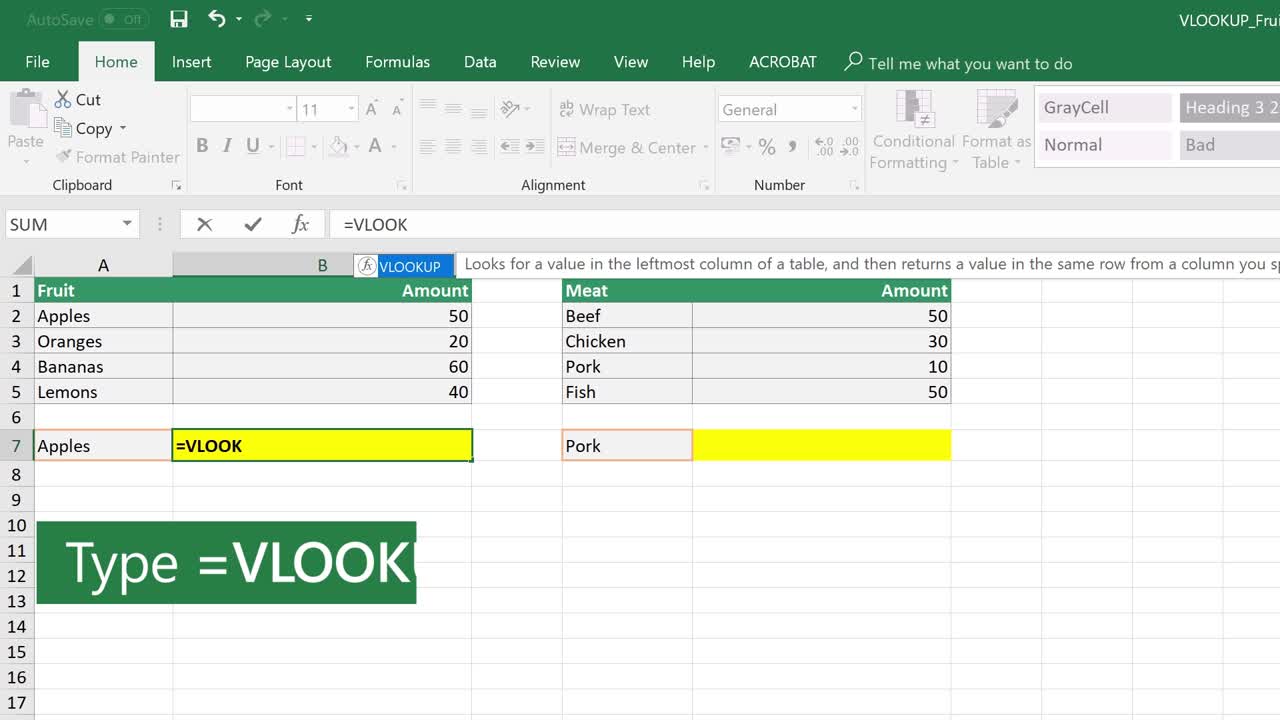1280x720 pixels.
Task: Toggle Wrap Text
Action: [604, 110]
